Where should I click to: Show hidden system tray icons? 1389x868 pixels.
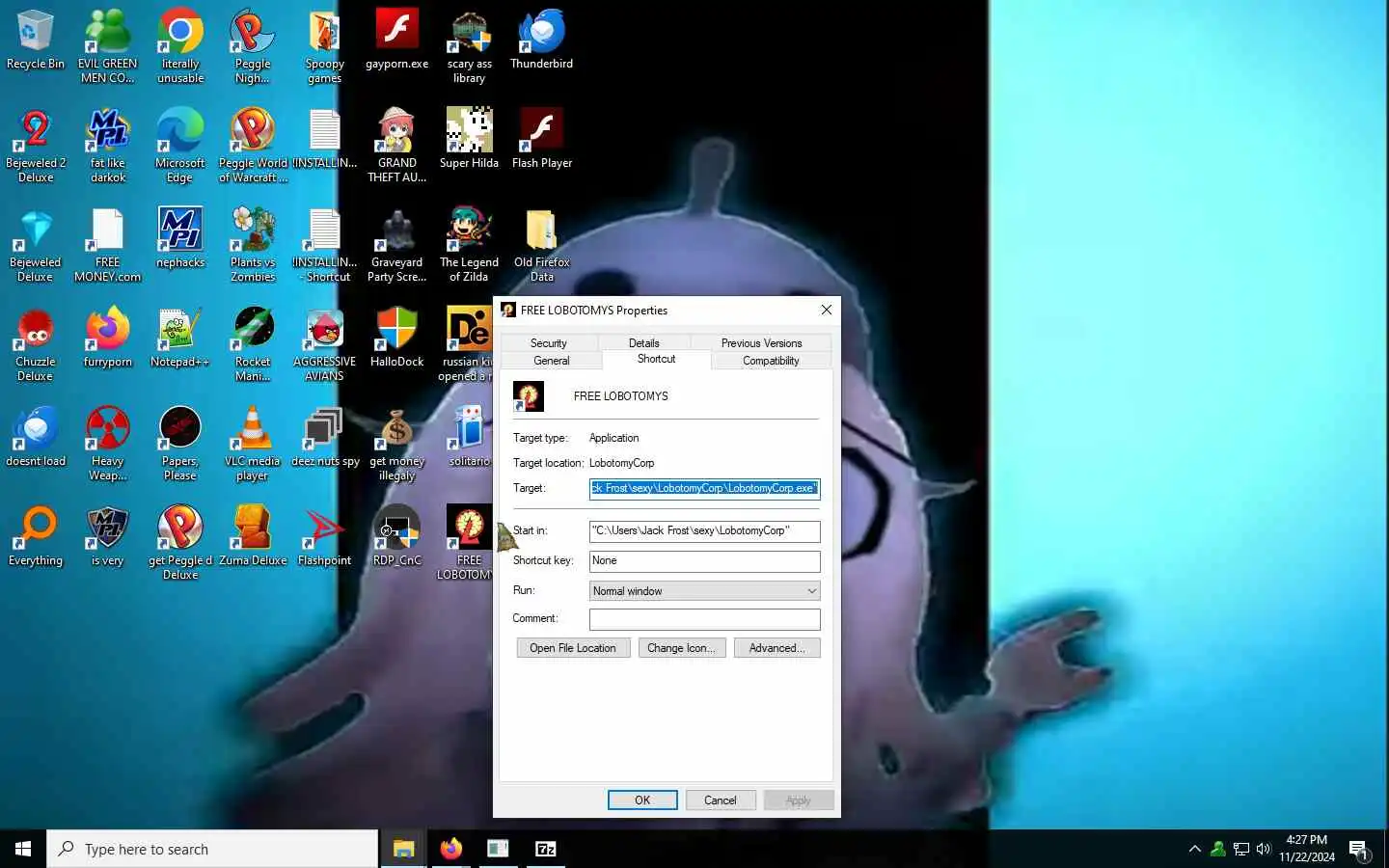tap(1195, 849)
